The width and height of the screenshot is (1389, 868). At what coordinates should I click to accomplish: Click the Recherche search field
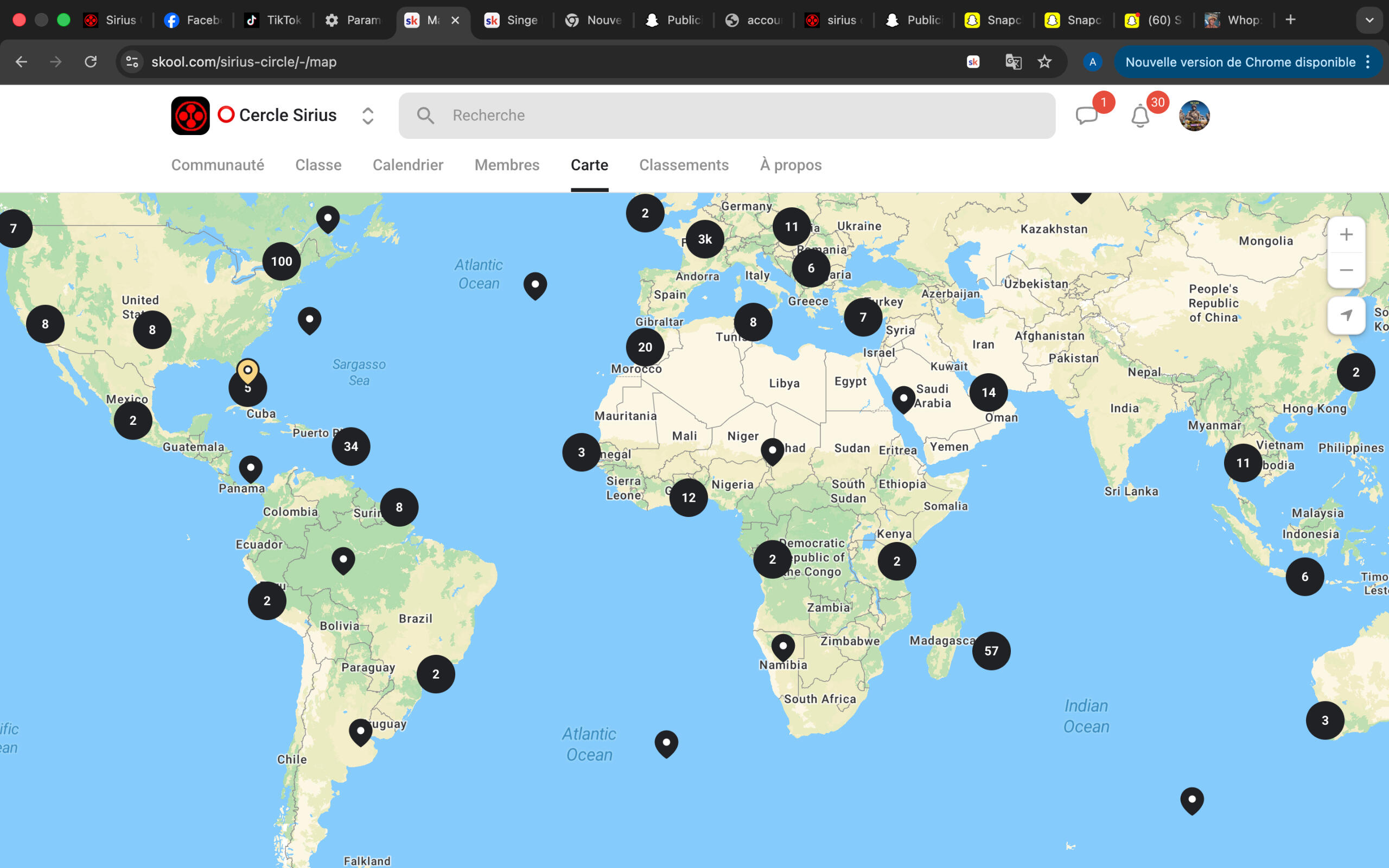click(x=727, y=116)
